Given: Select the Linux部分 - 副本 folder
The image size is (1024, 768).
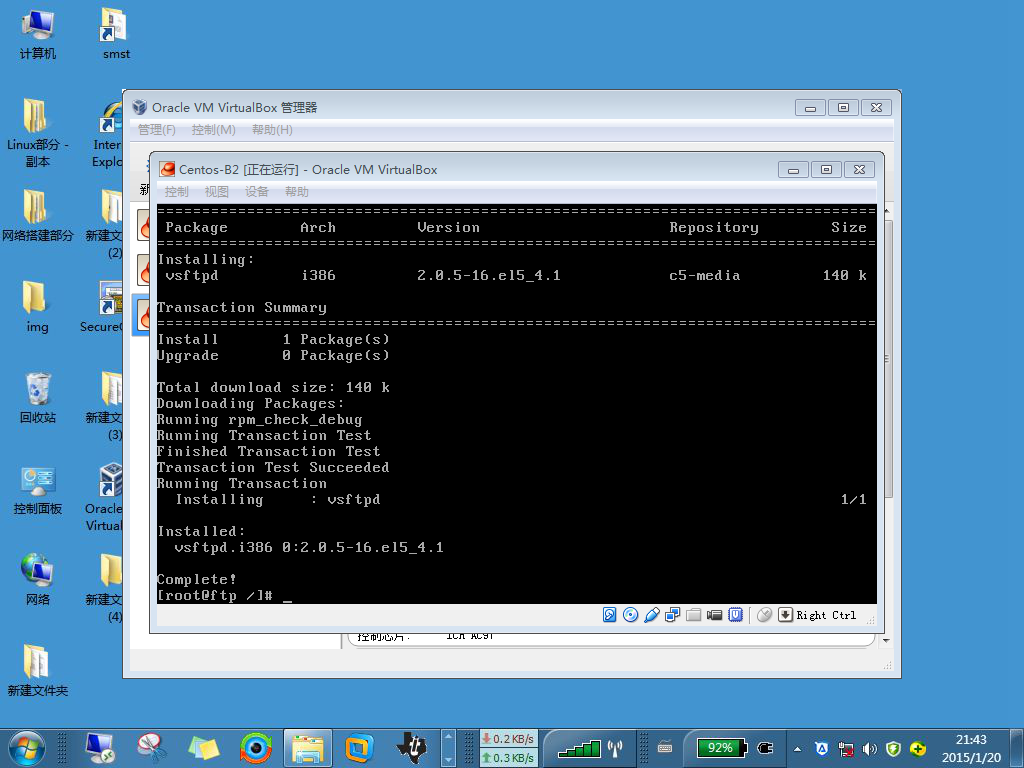Looking at the screenshot, I should click(x=37, y=133).
